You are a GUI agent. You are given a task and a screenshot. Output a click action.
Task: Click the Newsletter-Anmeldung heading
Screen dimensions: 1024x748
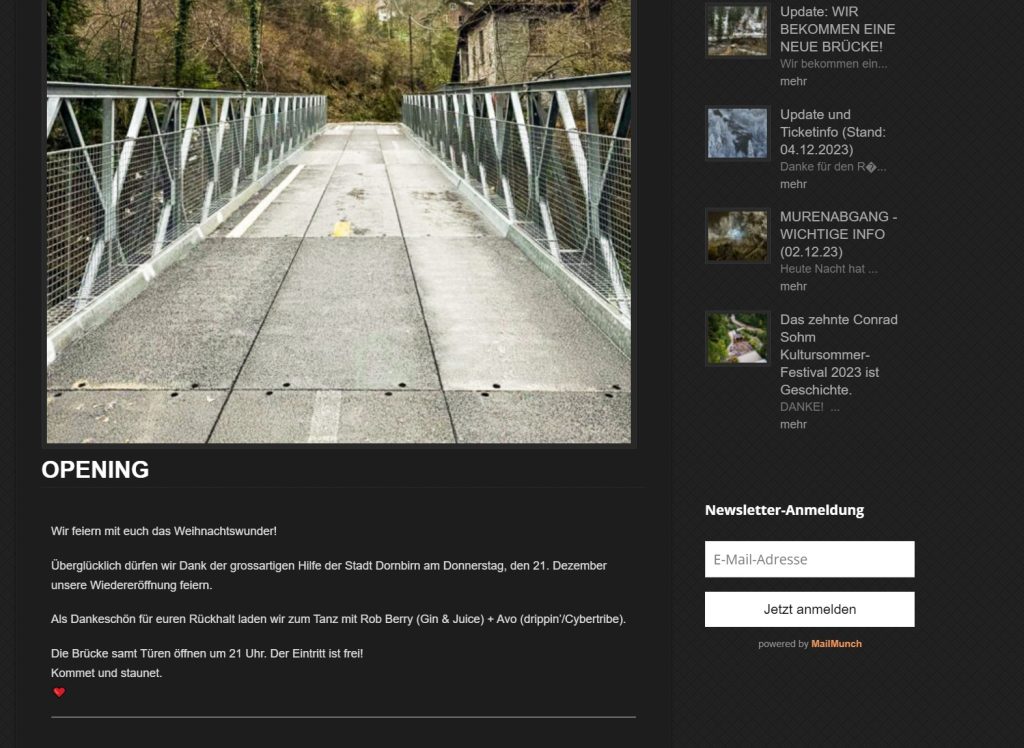(x=784, y=510)
